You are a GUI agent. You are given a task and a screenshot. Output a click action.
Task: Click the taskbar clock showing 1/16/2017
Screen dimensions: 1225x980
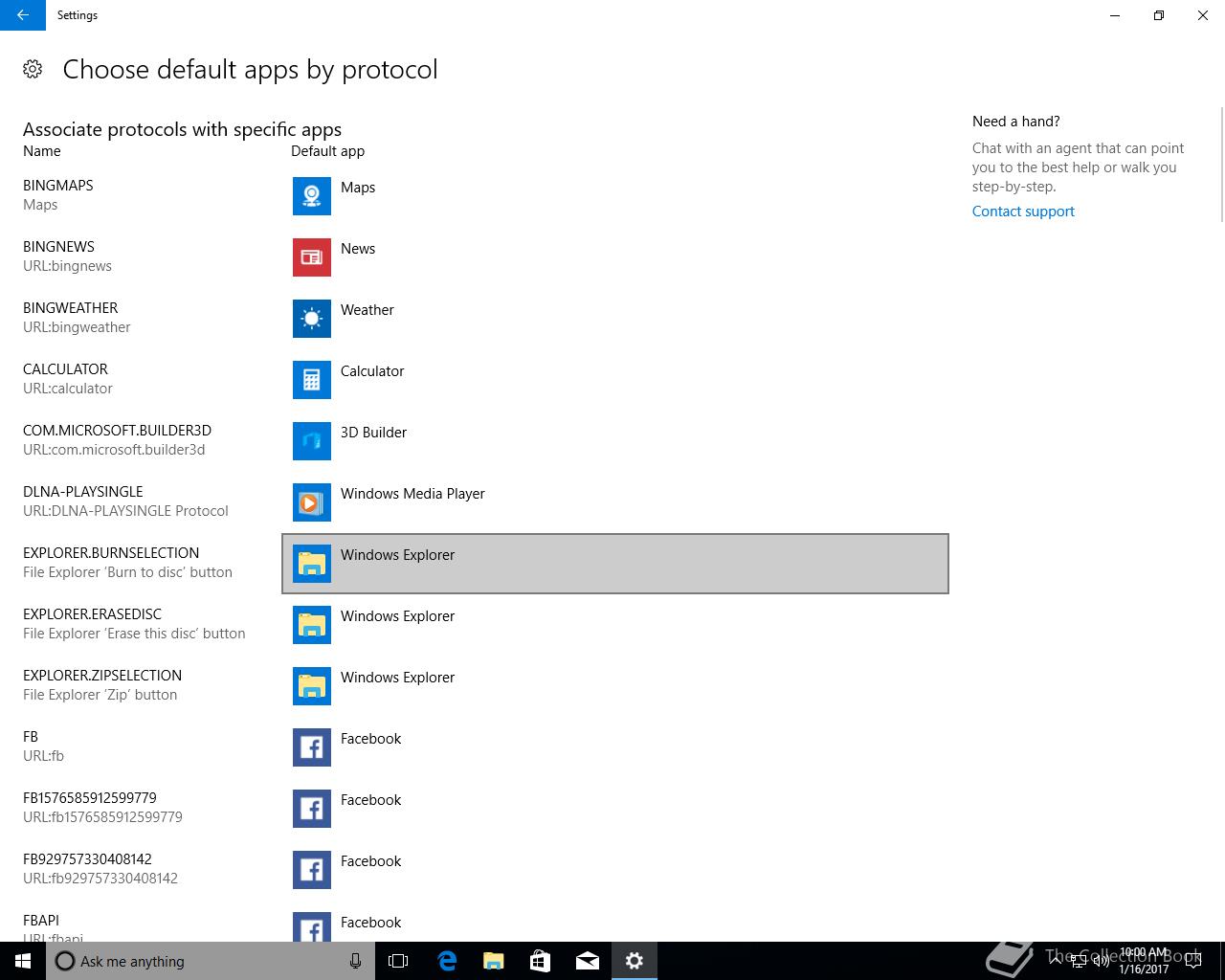[x=1145, y=961]
